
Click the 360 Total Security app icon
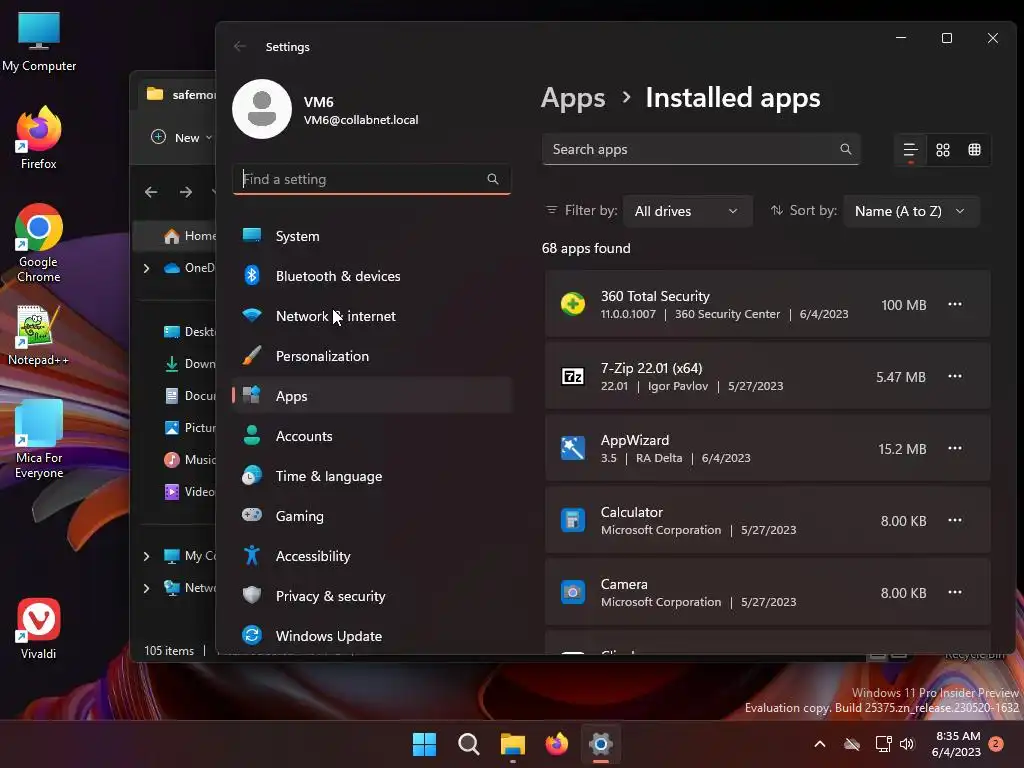(x=573, y=304)
